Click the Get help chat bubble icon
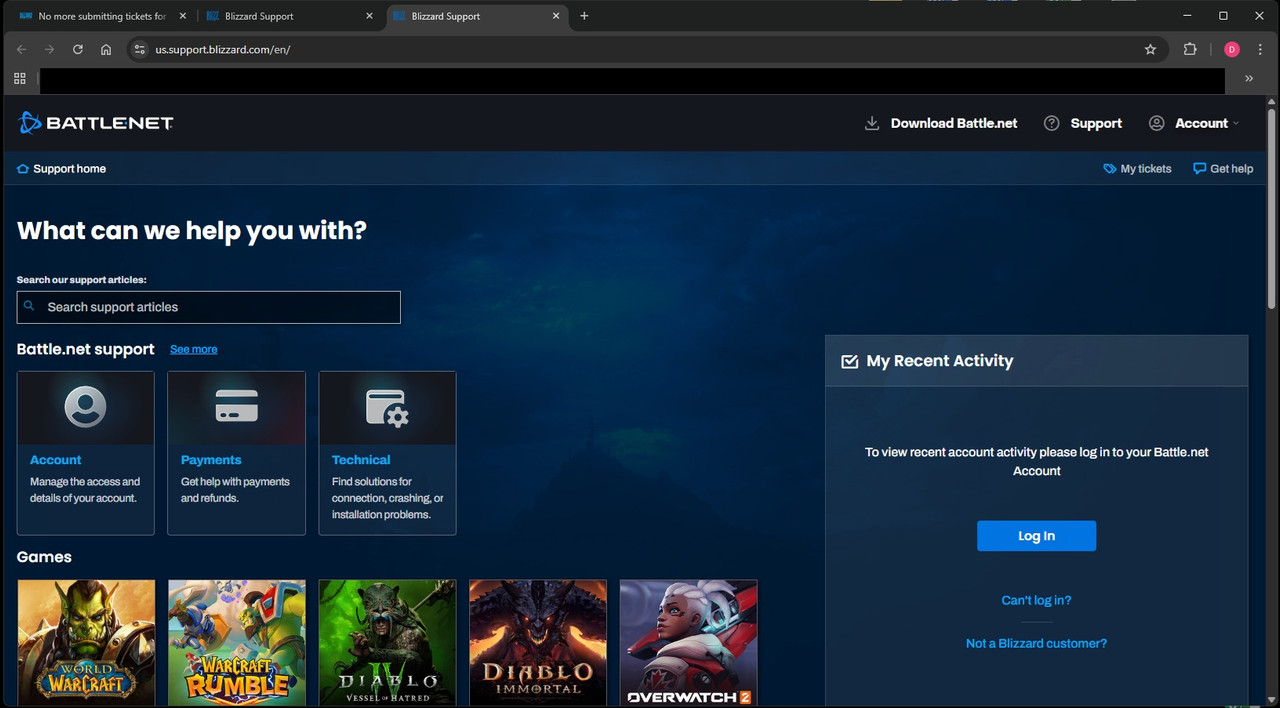 [1199, 169]
